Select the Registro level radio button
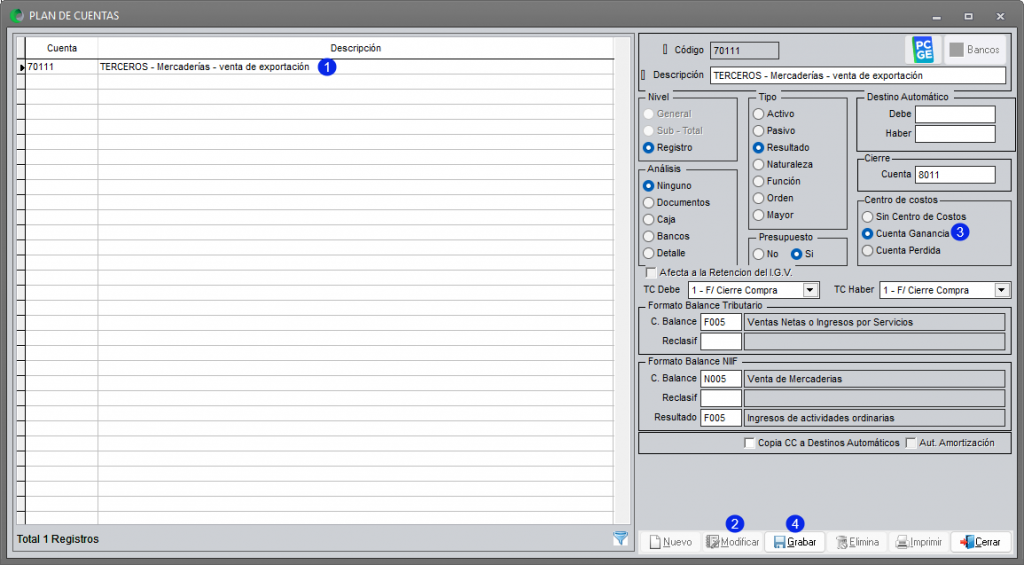The image size is (1024, 565). click(648, 148)
